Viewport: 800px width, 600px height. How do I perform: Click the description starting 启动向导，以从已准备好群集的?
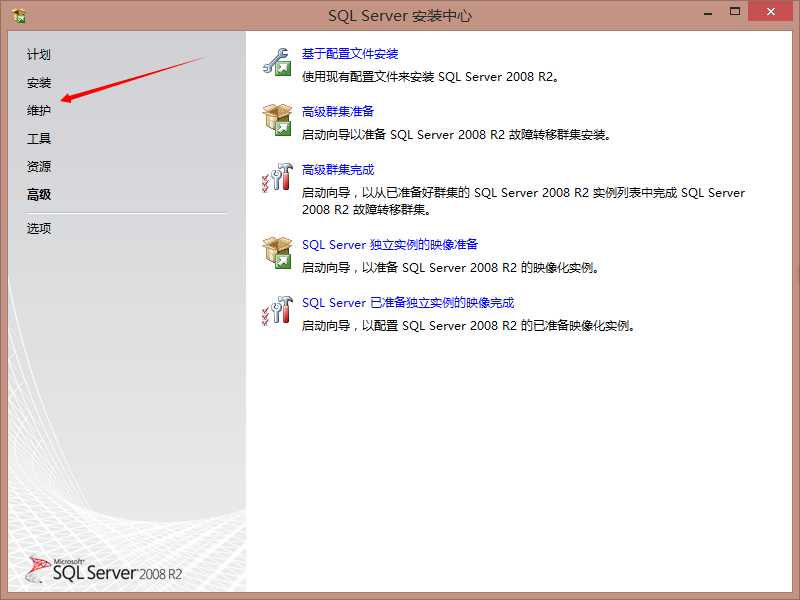(523, 201)
